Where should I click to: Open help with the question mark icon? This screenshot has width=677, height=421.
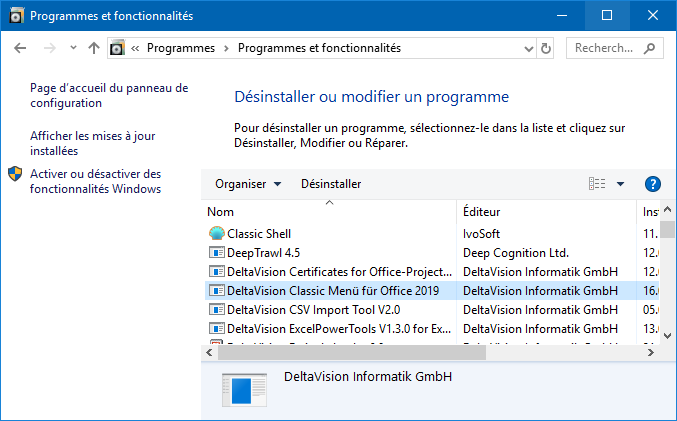point(652,184)
